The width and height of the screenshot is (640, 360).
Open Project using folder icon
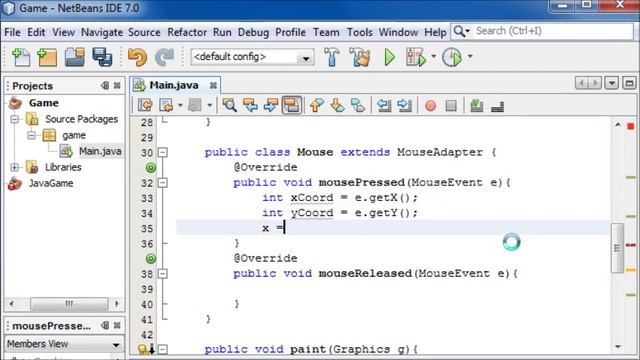pos(74,57)
